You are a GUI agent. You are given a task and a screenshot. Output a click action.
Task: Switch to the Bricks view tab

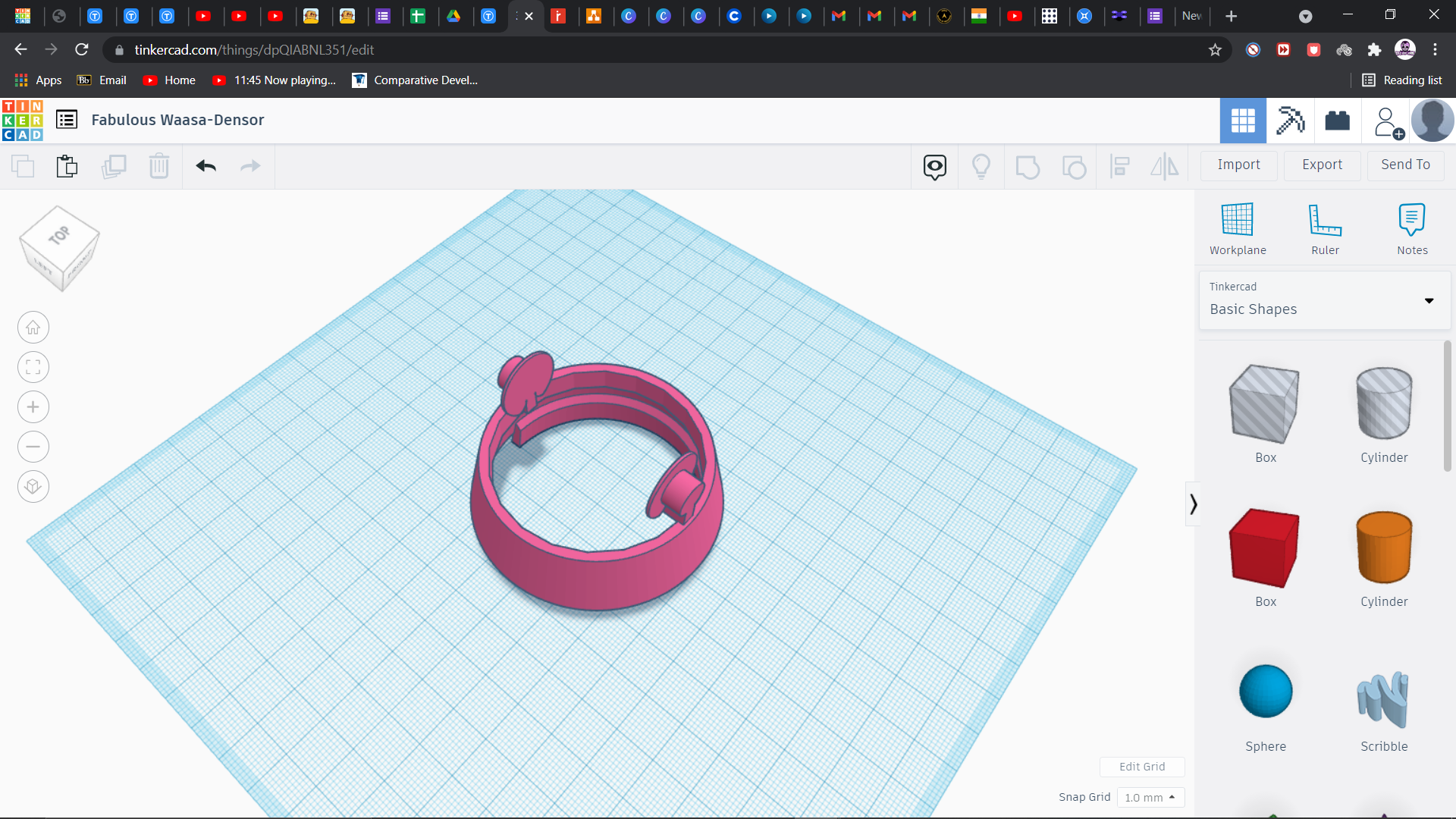(1337, 121)
